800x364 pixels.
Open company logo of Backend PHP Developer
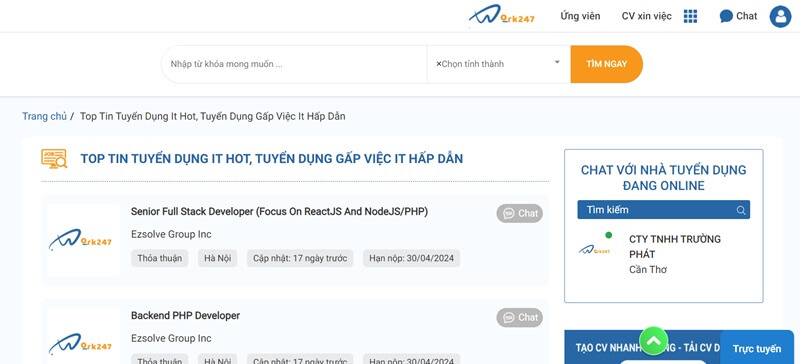point(84,337)
